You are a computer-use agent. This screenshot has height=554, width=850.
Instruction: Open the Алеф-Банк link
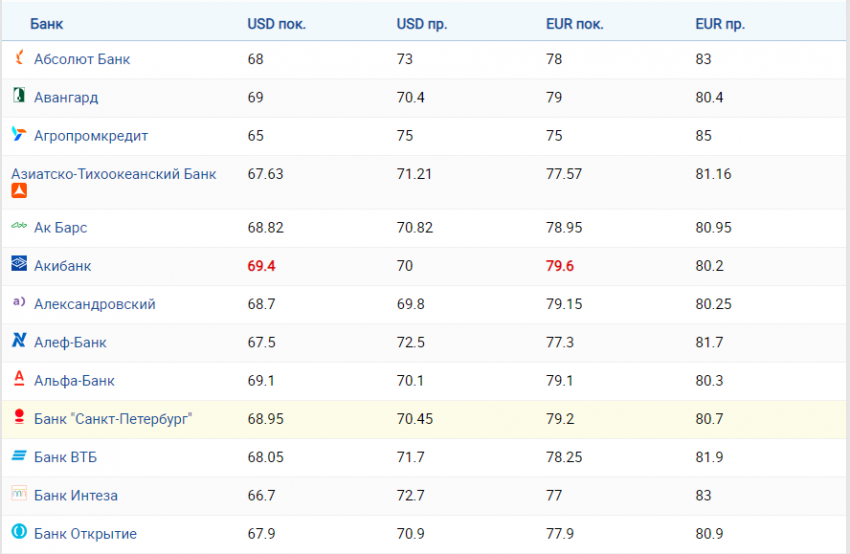pyautogui.click(x=70, y=343)
